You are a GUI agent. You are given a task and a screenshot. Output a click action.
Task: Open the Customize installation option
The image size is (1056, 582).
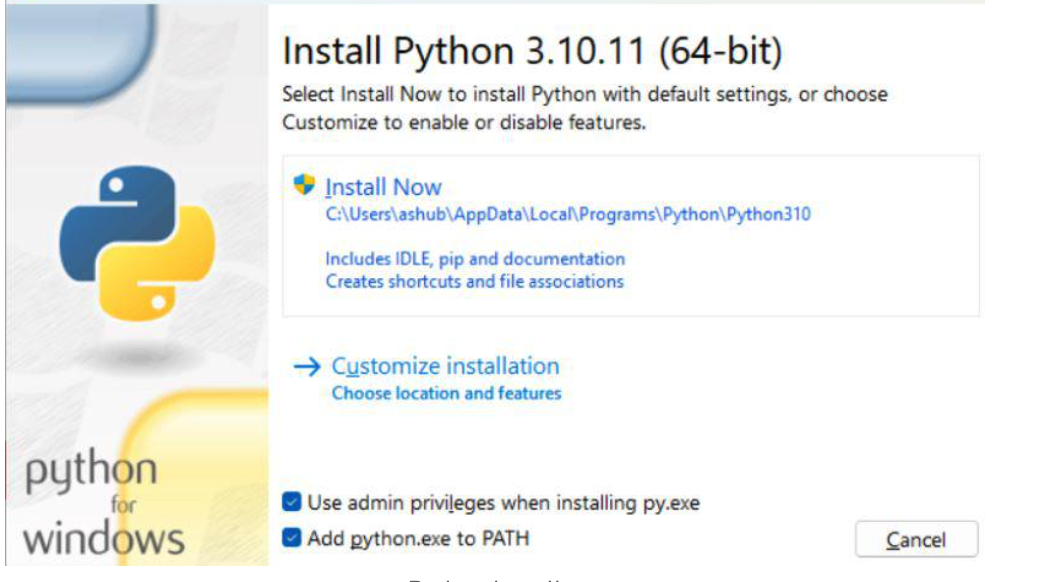[445, 366]
